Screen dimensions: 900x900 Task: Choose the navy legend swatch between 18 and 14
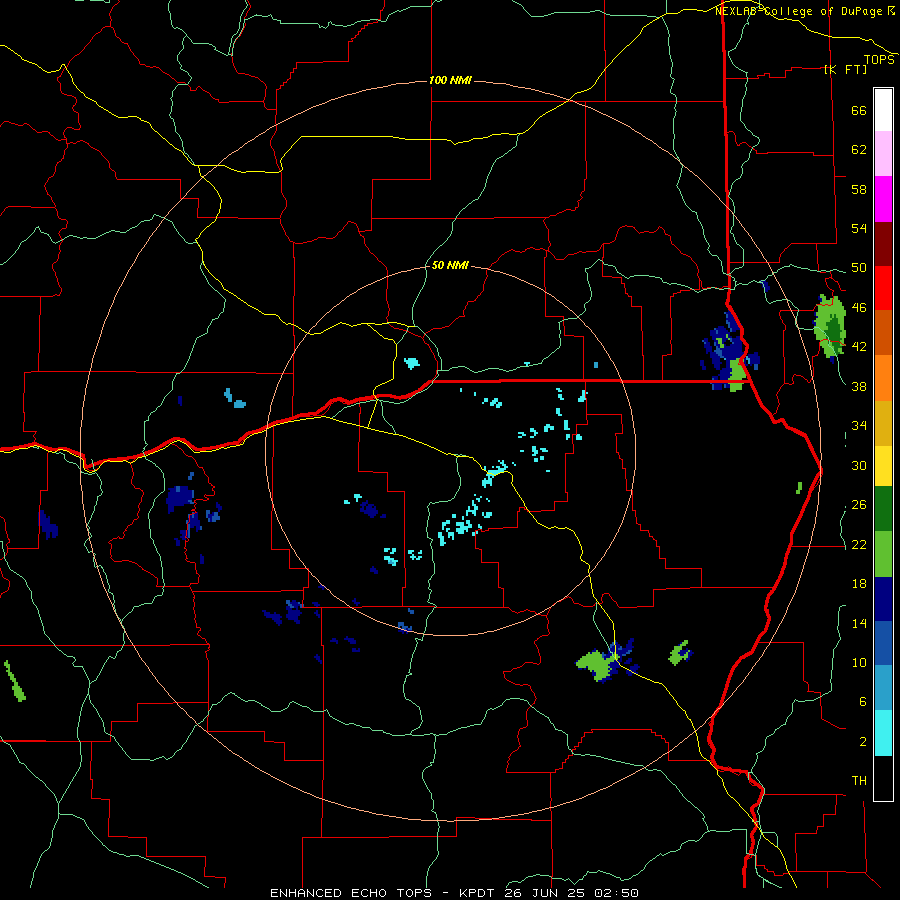[x=883, y=599]
